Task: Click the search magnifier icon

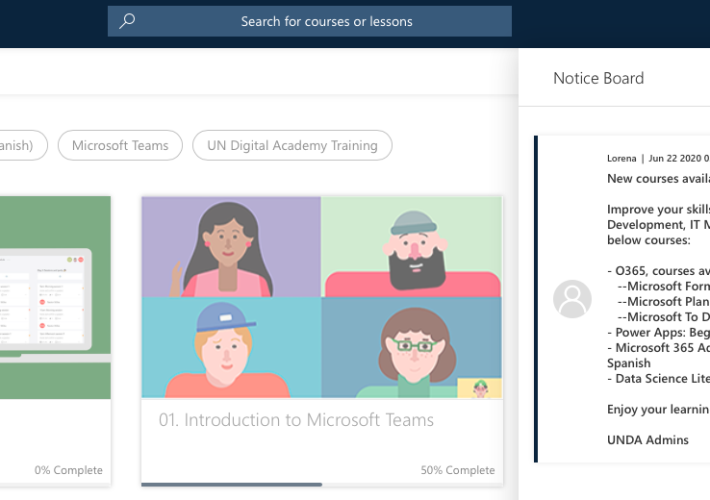Action: click(x=127, y=21)
